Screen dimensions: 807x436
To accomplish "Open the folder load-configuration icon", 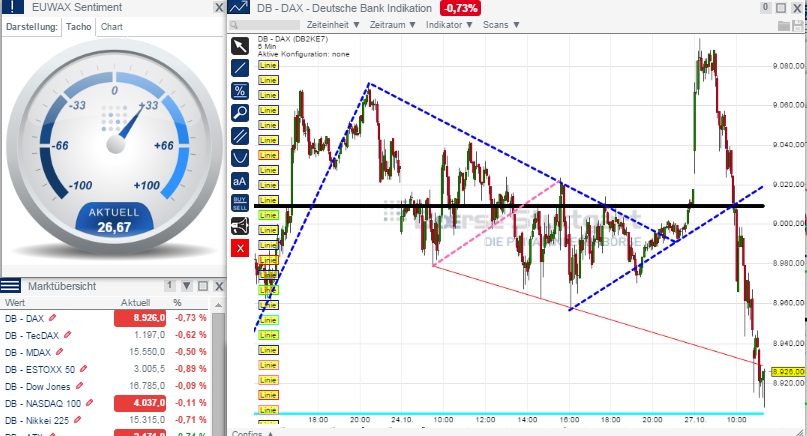I will 784,25.
